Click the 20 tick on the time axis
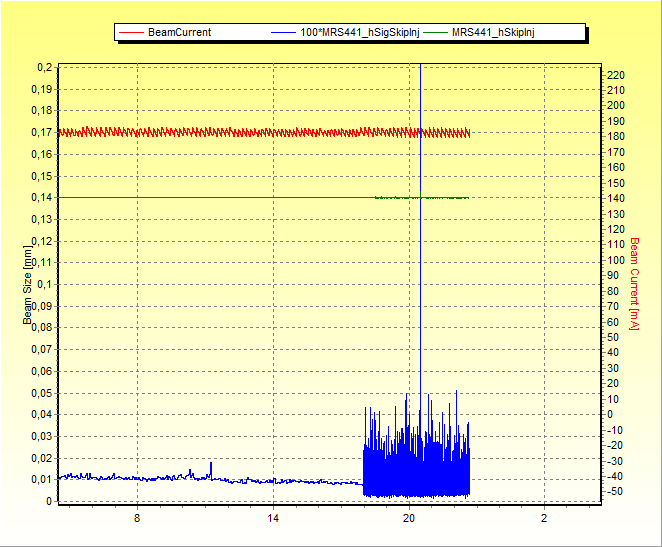Image resolution: width=662 pixels, height=547 pixels. click(x=408, y=519)
